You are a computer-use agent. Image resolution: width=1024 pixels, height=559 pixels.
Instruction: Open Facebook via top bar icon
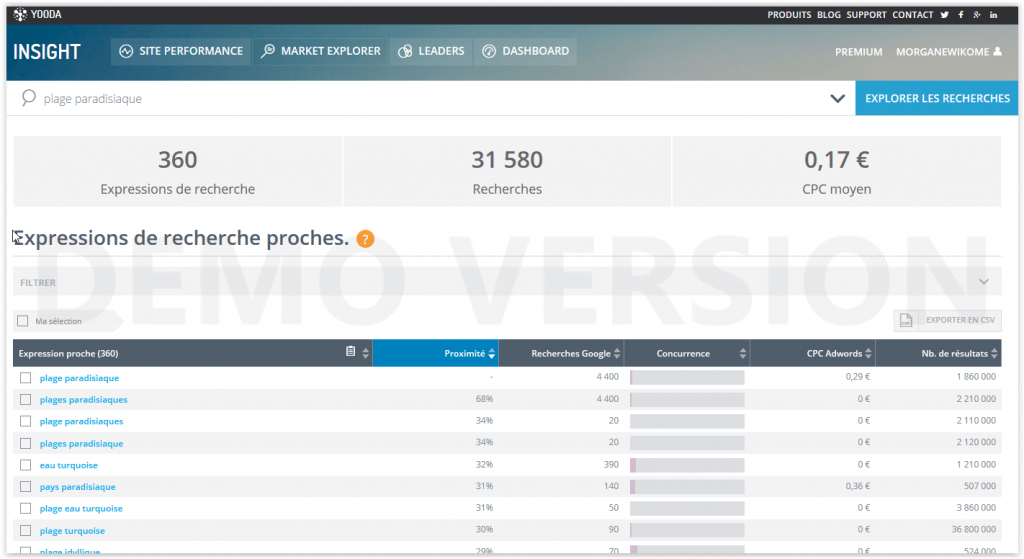coord(961,15)
